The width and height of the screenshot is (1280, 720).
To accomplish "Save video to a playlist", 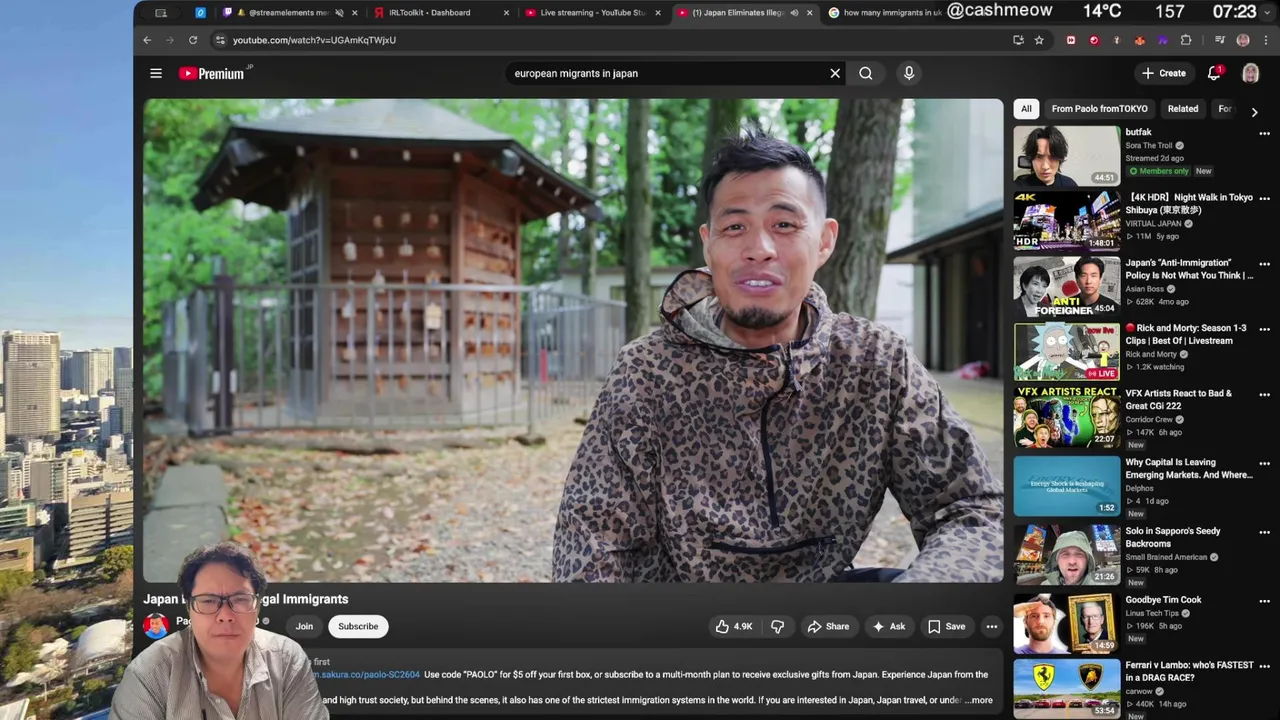I will (x=946, y=627).
